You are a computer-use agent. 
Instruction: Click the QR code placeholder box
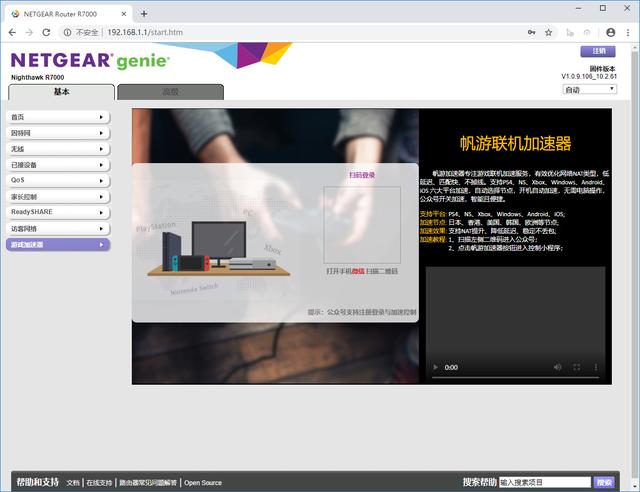point(362,225)
